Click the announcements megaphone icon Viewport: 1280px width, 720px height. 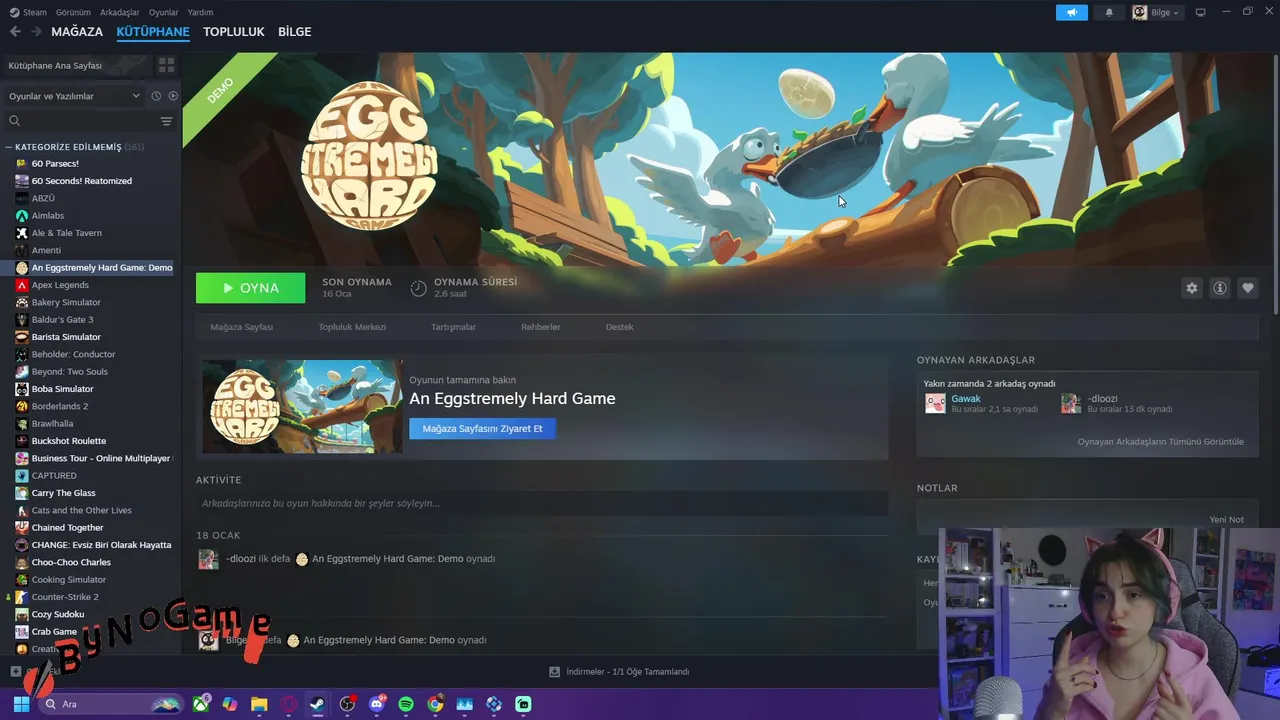[1071, 12]
